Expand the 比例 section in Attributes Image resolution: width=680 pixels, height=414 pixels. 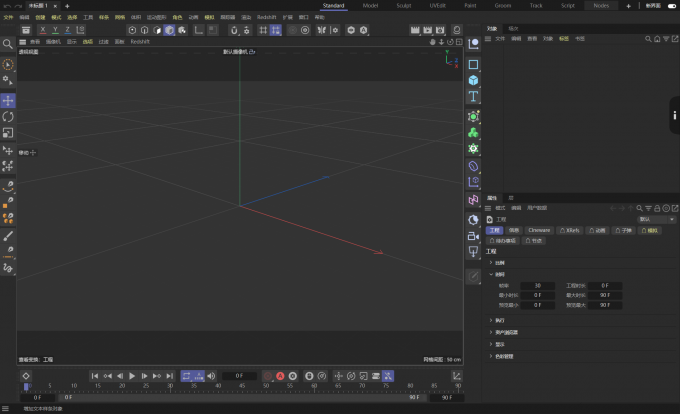[x=491, y=263]
